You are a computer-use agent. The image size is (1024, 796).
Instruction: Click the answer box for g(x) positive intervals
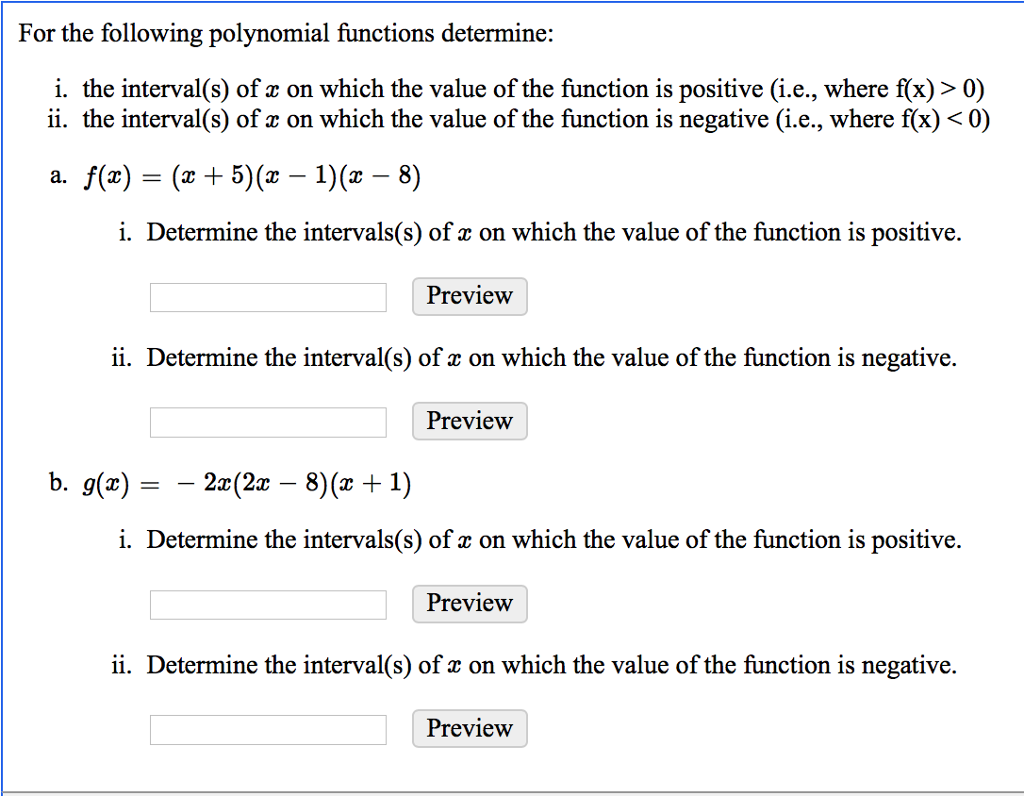267,604
